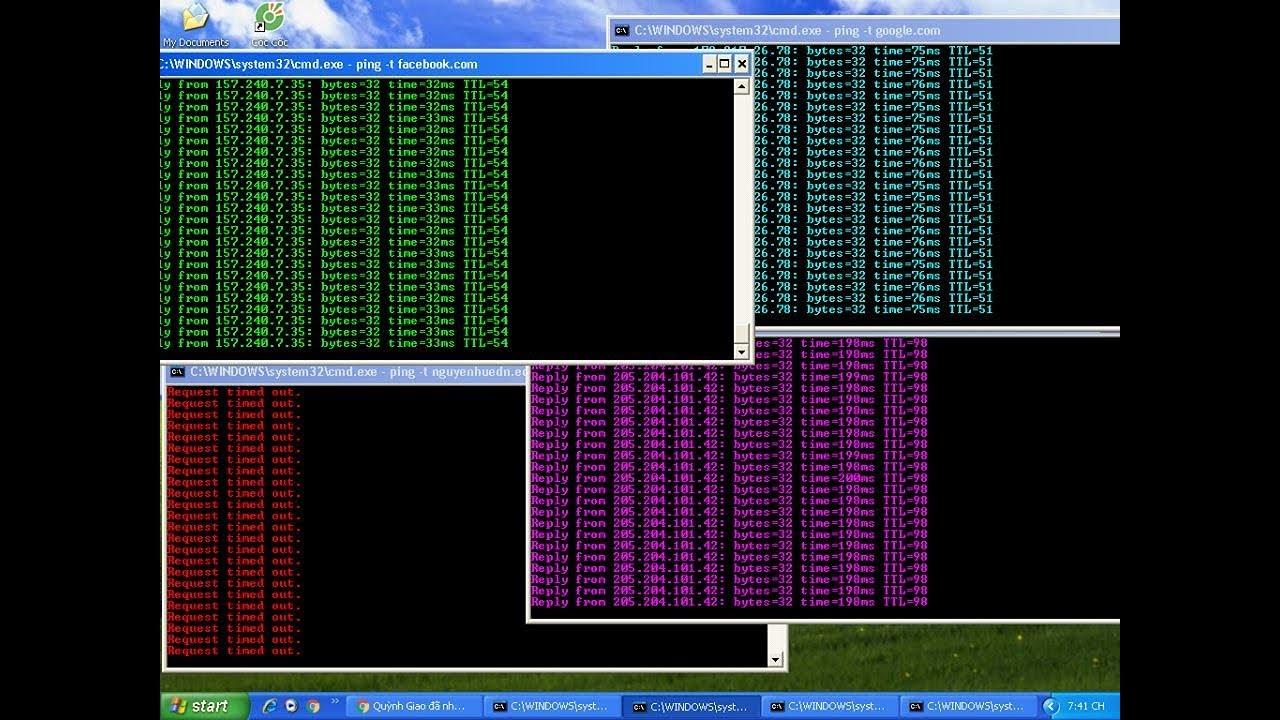Click down arrow of red timed-out window scrollbar
Image resolution: width=1280 pixels, height=720 pixels.
tap(775, 660)
